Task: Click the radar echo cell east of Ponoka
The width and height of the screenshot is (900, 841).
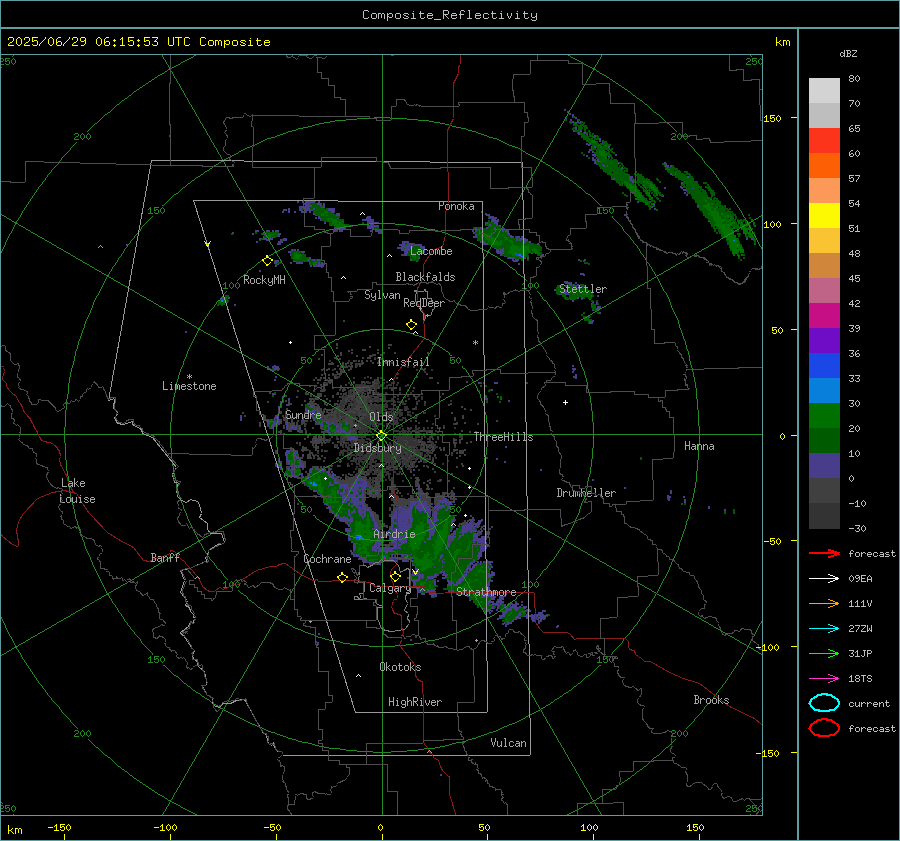Action: pyautogui.click(x=507, y=240)
